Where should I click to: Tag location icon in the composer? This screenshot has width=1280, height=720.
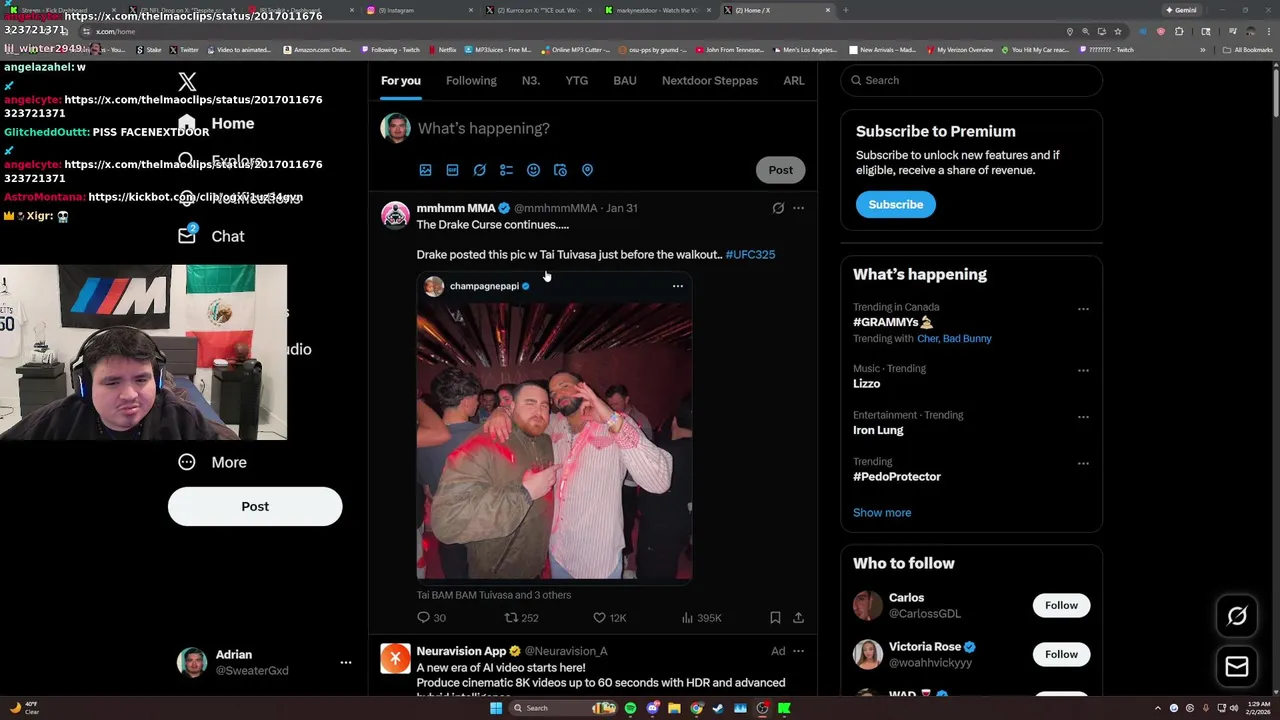point(587,170)
